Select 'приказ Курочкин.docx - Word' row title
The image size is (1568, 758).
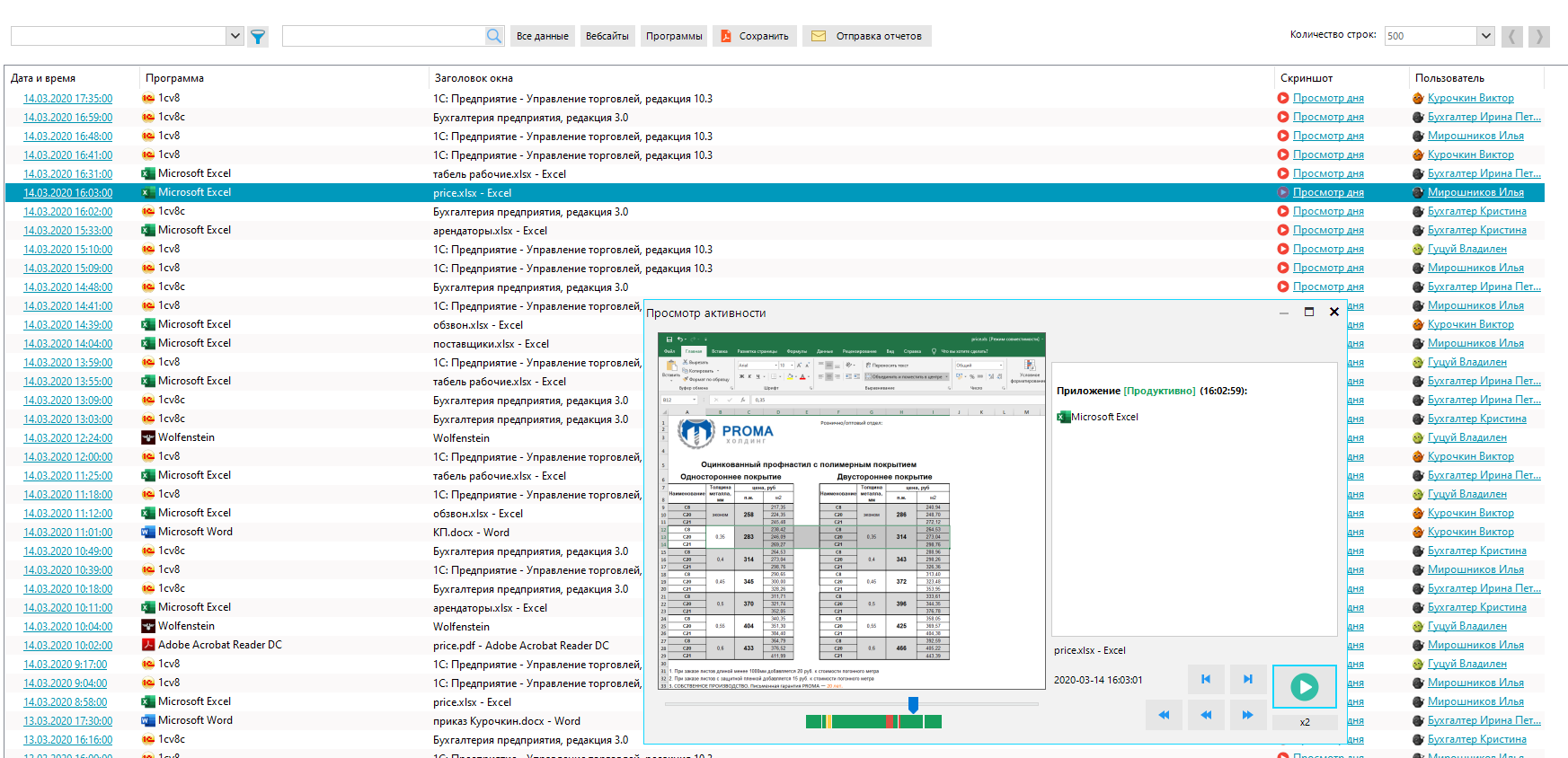point(507,721)
